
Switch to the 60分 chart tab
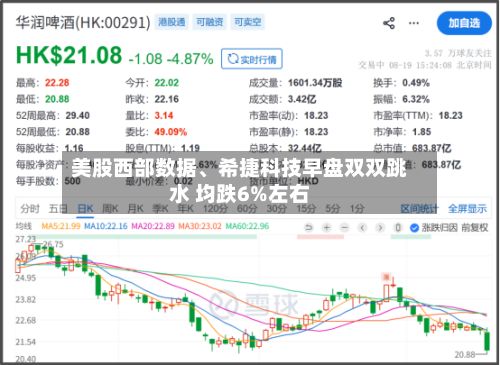247,209
